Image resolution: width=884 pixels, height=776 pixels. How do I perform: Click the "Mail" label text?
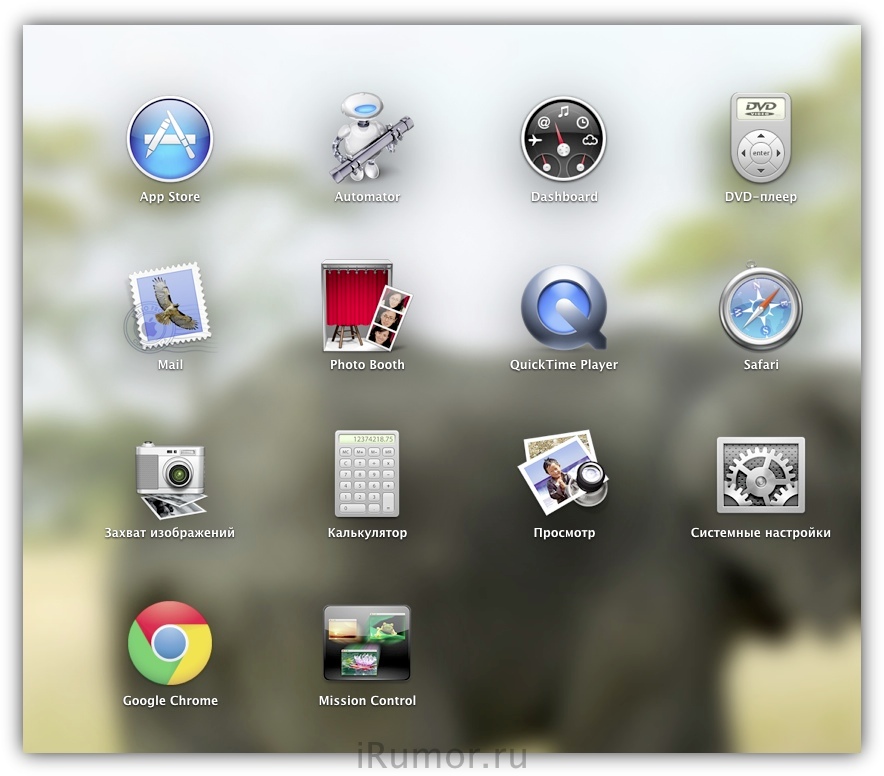click(x=170, y=365)
